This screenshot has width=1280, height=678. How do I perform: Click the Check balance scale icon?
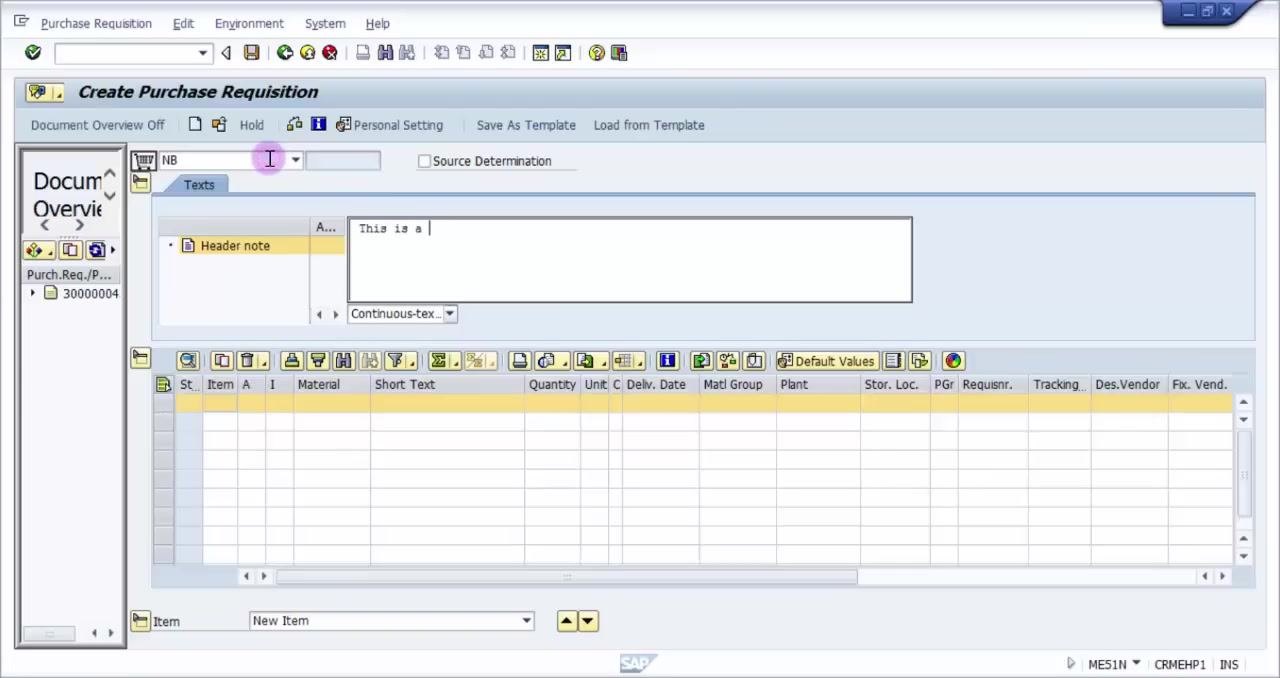click(x=294, y=125)
